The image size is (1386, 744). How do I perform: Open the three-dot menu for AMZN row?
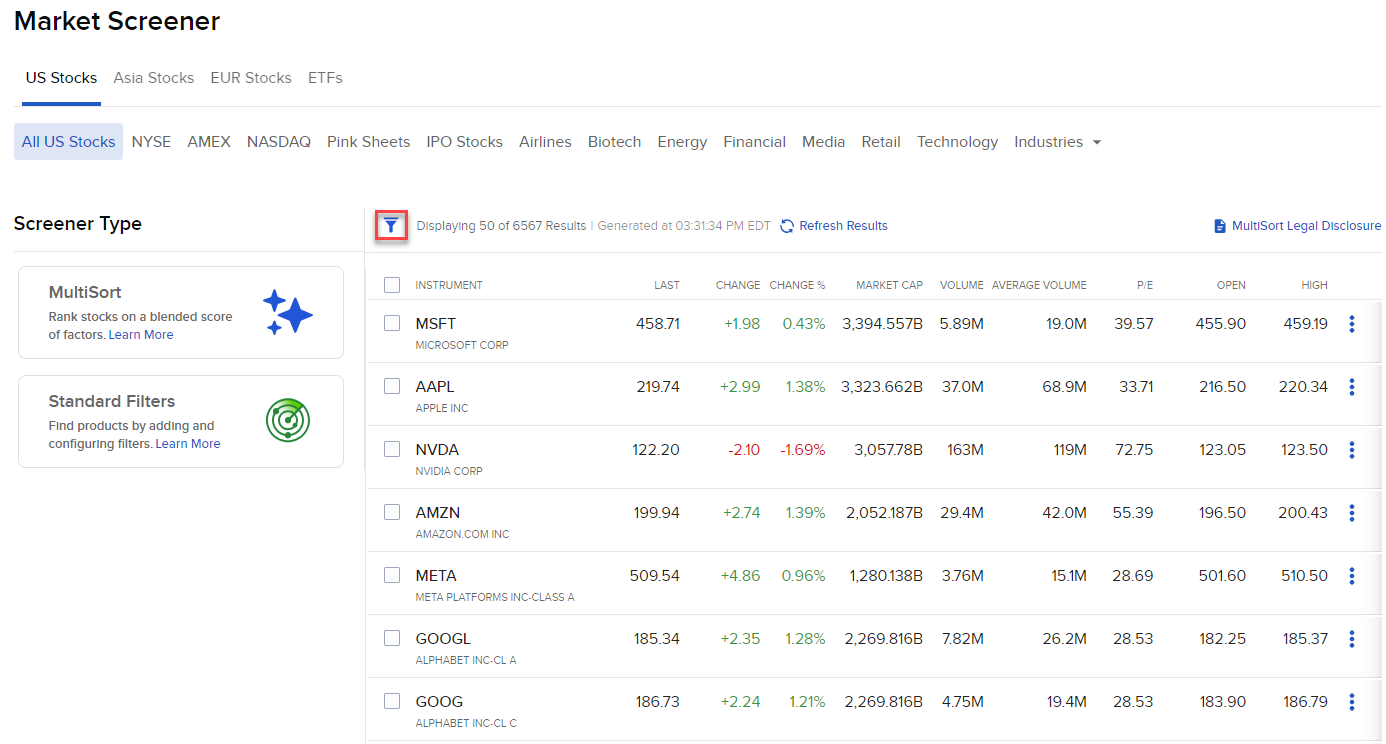[1352, 512]
